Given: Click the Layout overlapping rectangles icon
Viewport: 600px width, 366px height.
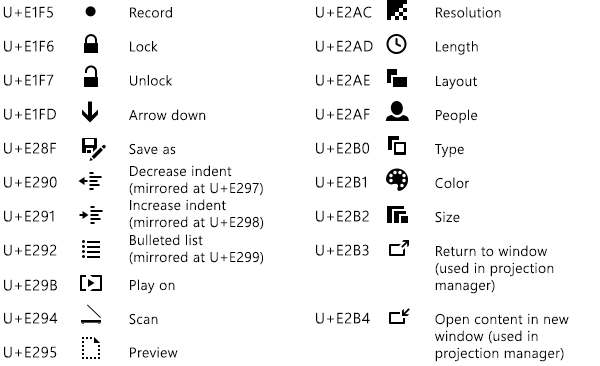Looking at the screenshot, I should (x=397, y=78).
